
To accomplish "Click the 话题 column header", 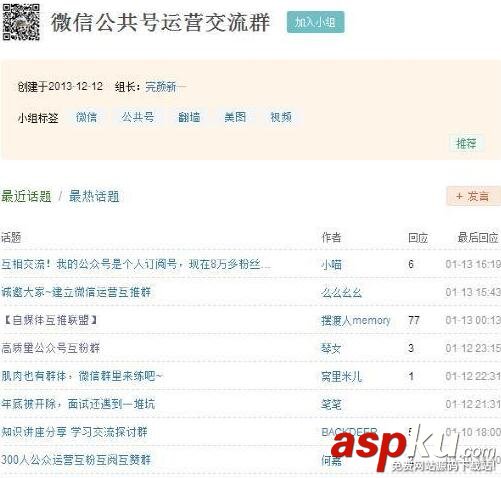I will [x=11, y=238].
